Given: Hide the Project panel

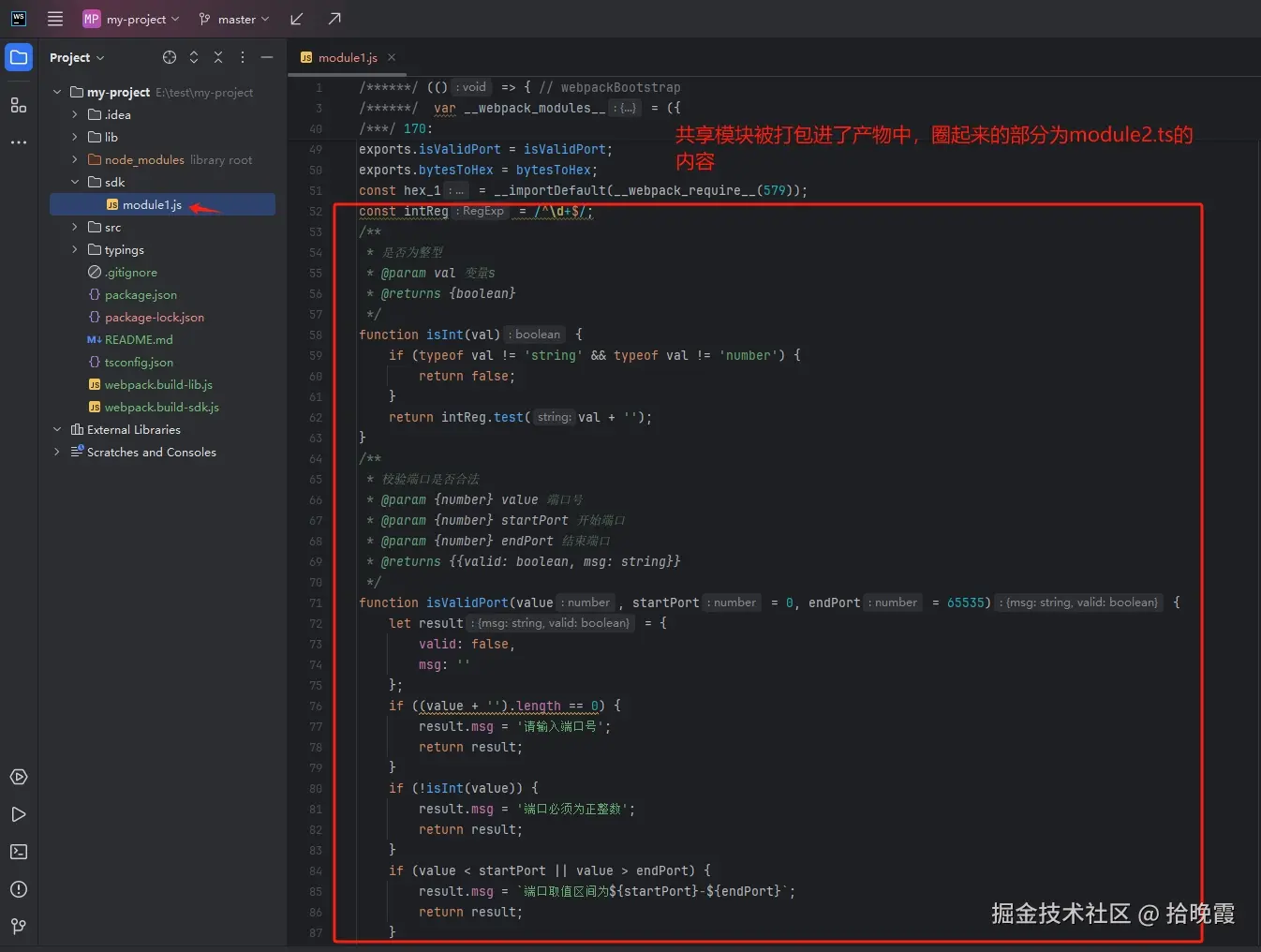Looking at the screenshot, I should pyautogui.click(x=267, y=57).
